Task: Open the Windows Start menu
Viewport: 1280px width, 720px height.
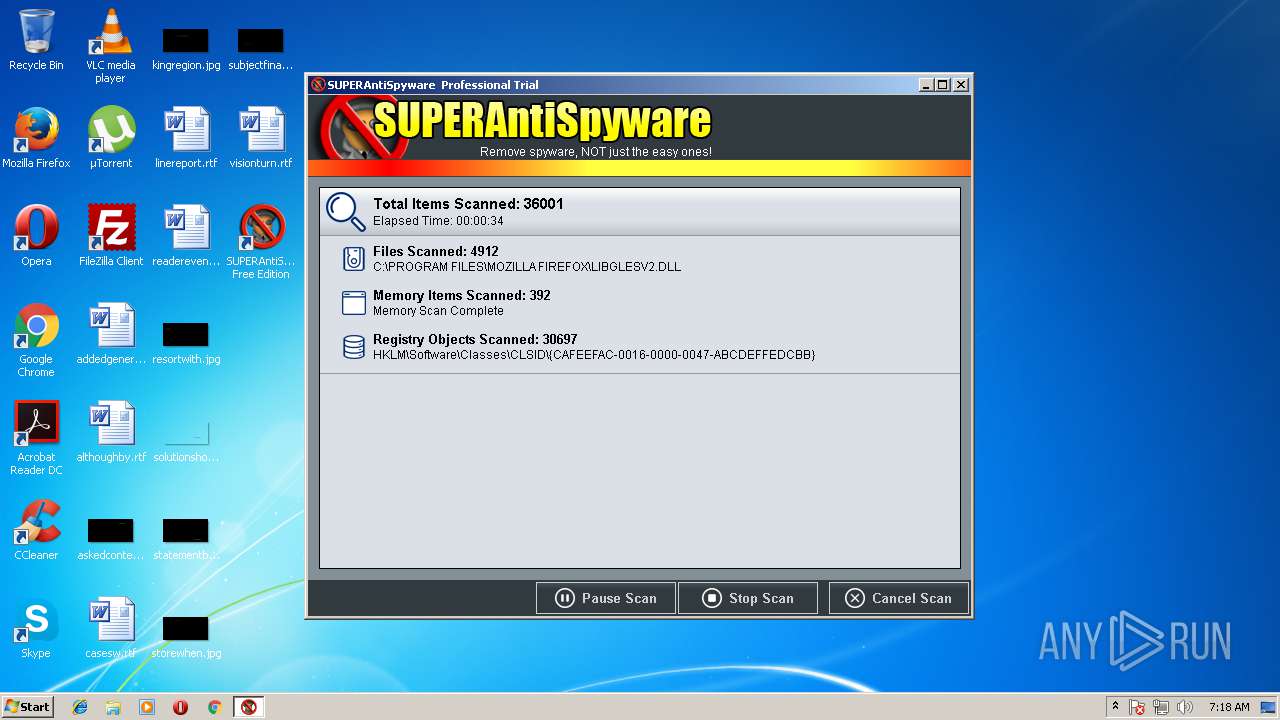Action: click(27, 706)
